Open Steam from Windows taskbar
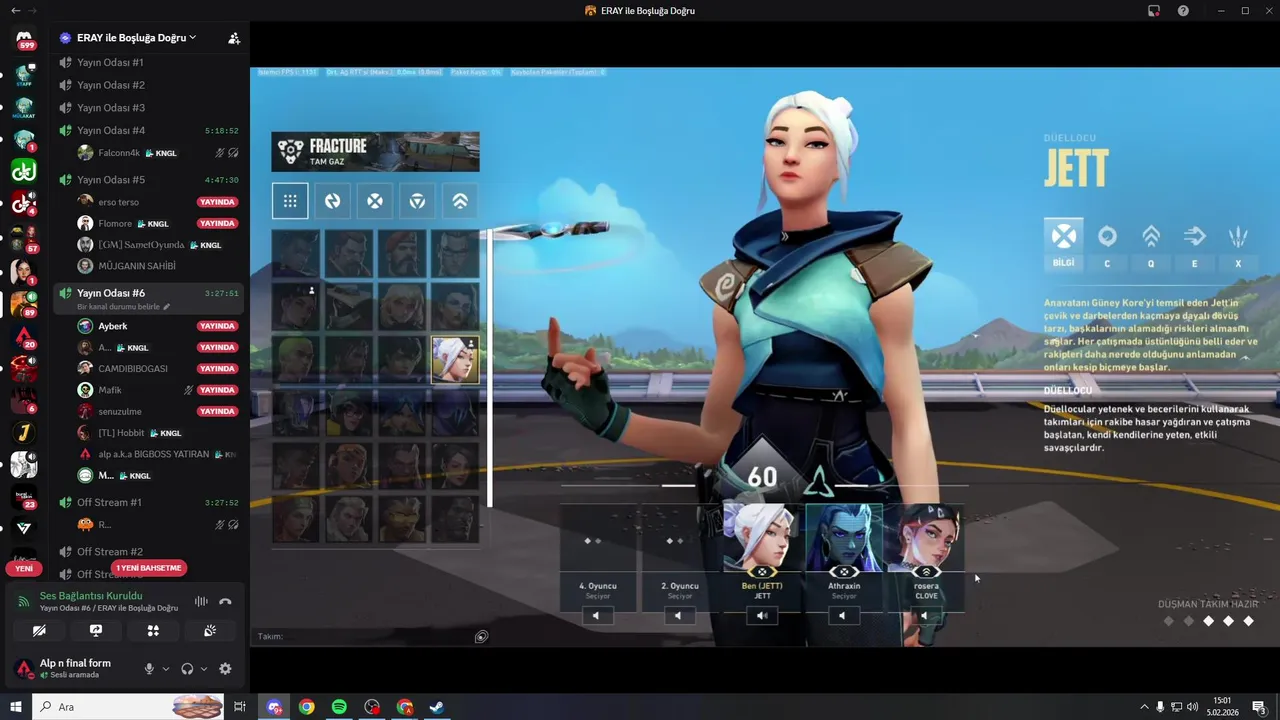Screen dimensions: 1280x720 click(437, 707)
